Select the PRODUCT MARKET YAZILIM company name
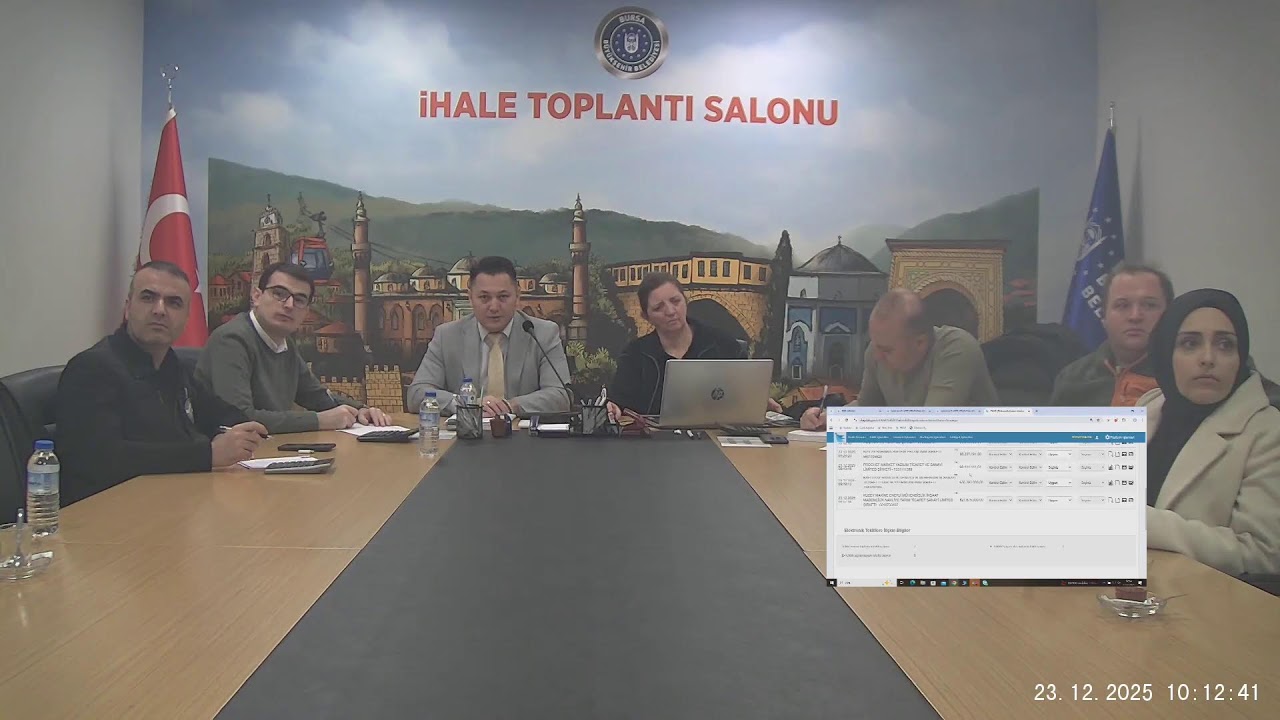Screen dimensions: 1280x720 pos(902,467)
